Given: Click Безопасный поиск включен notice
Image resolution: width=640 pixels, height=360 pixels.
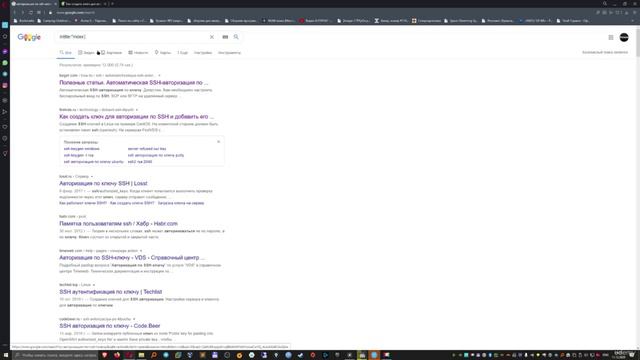Looking at the screenshot, I should [605, 52].
